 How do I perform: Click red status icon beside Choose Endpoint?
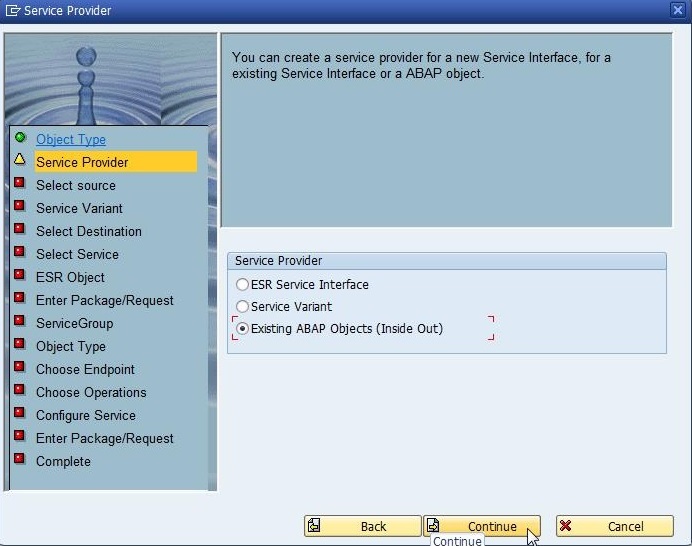click(x=20, y=368)
